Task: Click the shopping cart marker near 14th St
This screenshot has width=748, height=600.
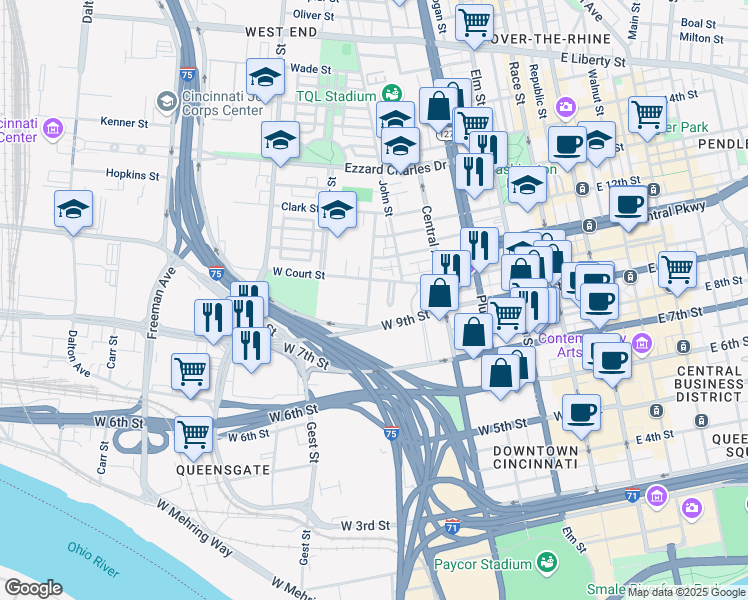Action: [647, 116]
